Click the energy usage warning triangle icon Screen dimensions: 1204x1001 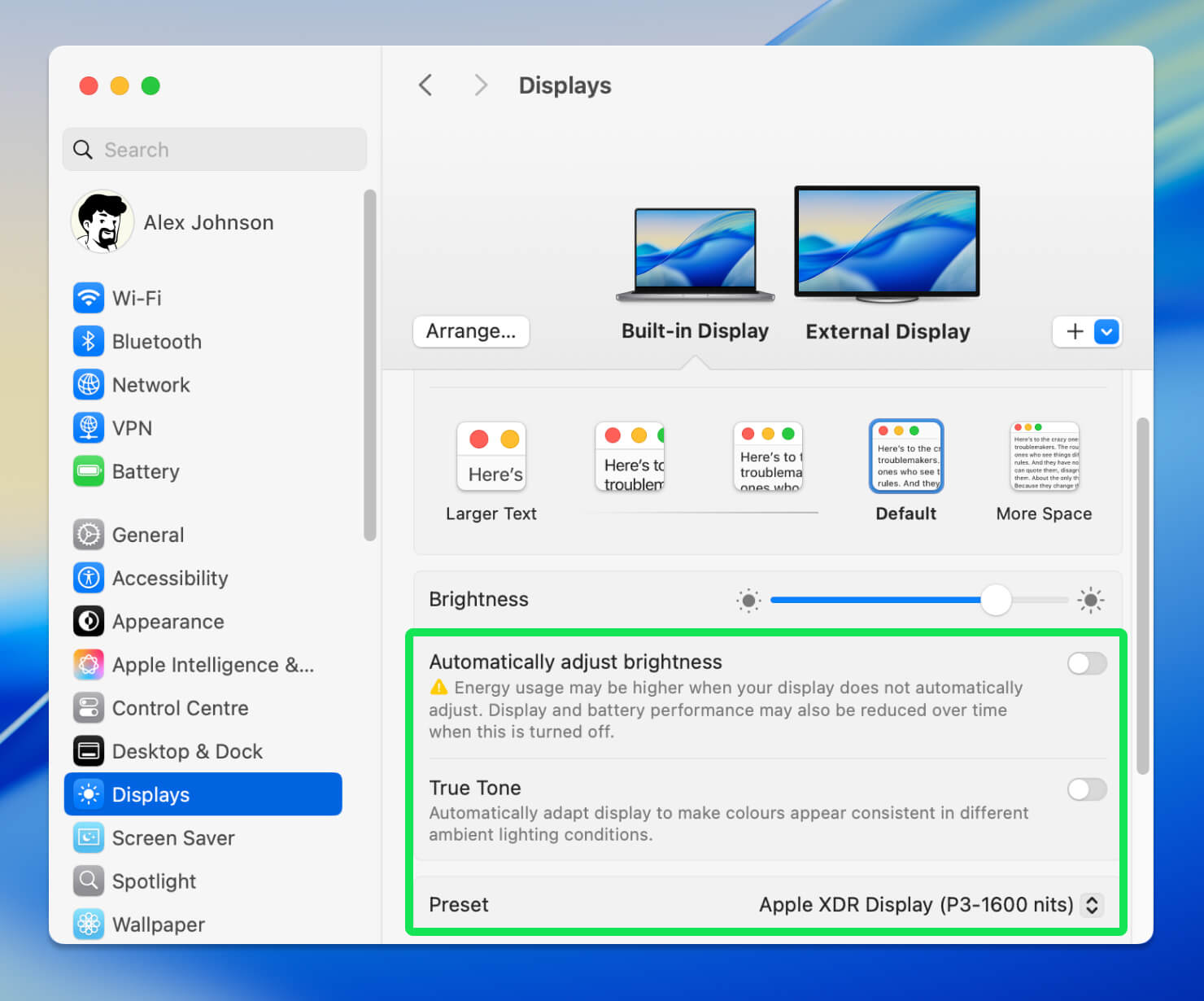click(x=439, y=687)
